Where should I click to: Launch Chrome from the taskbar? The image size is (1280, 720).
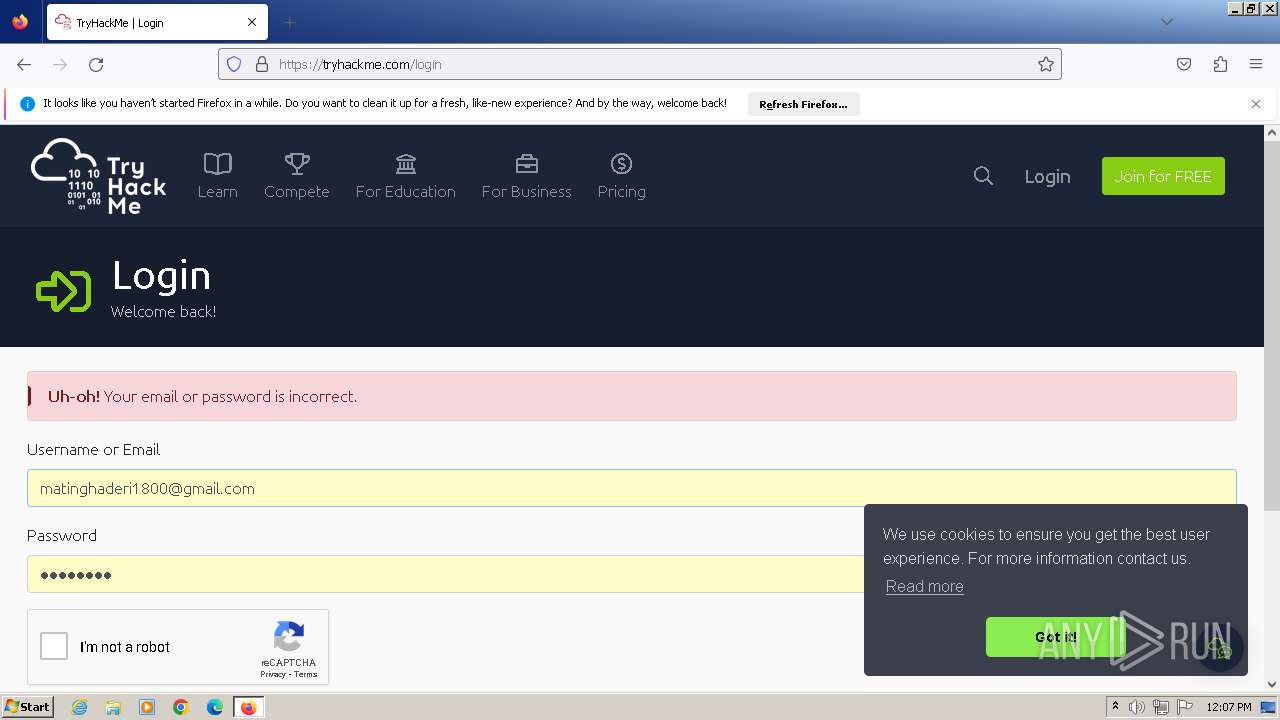[181, 707]
